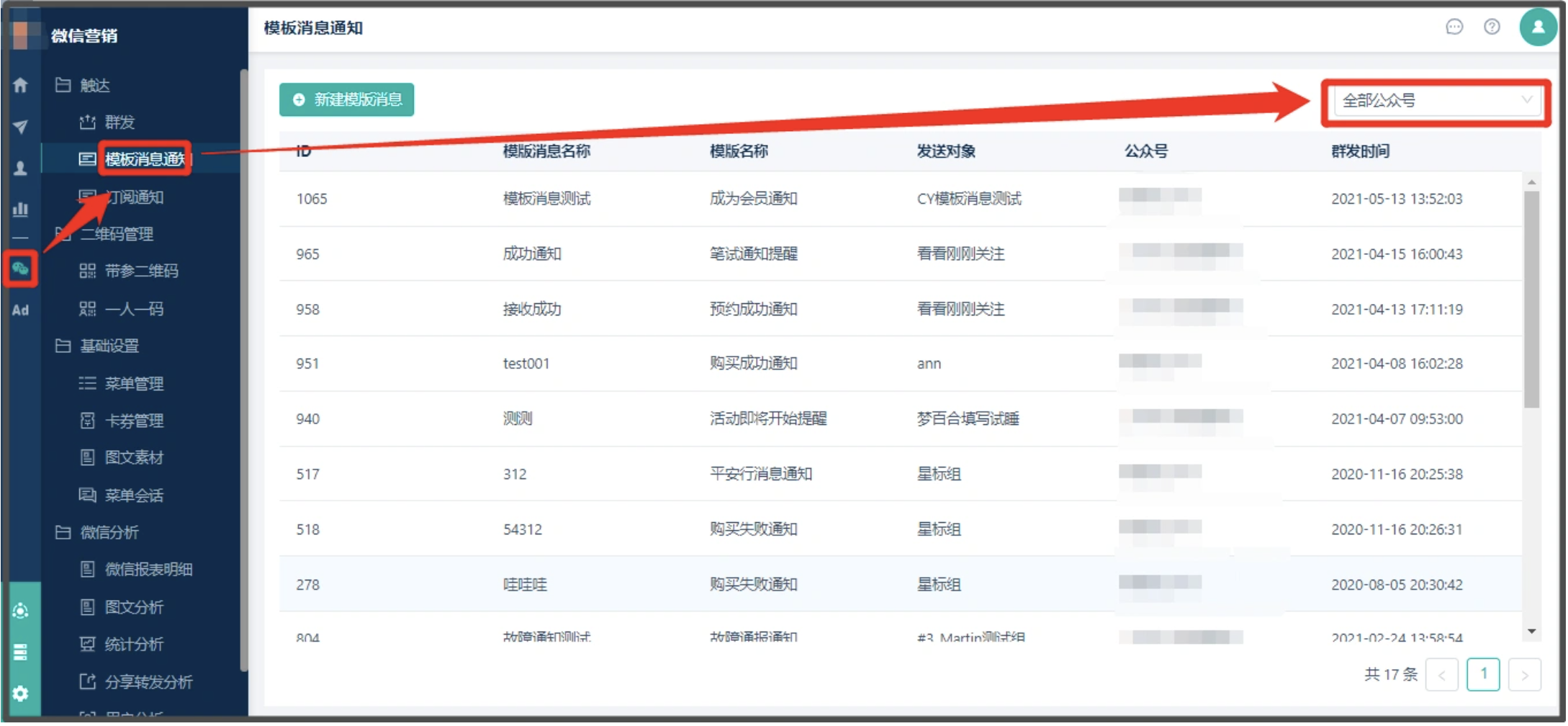Image resolution: width=1568 pixels, height=726 pixels.
Task: Open the server stack rail icon
Action: (20, 653)
